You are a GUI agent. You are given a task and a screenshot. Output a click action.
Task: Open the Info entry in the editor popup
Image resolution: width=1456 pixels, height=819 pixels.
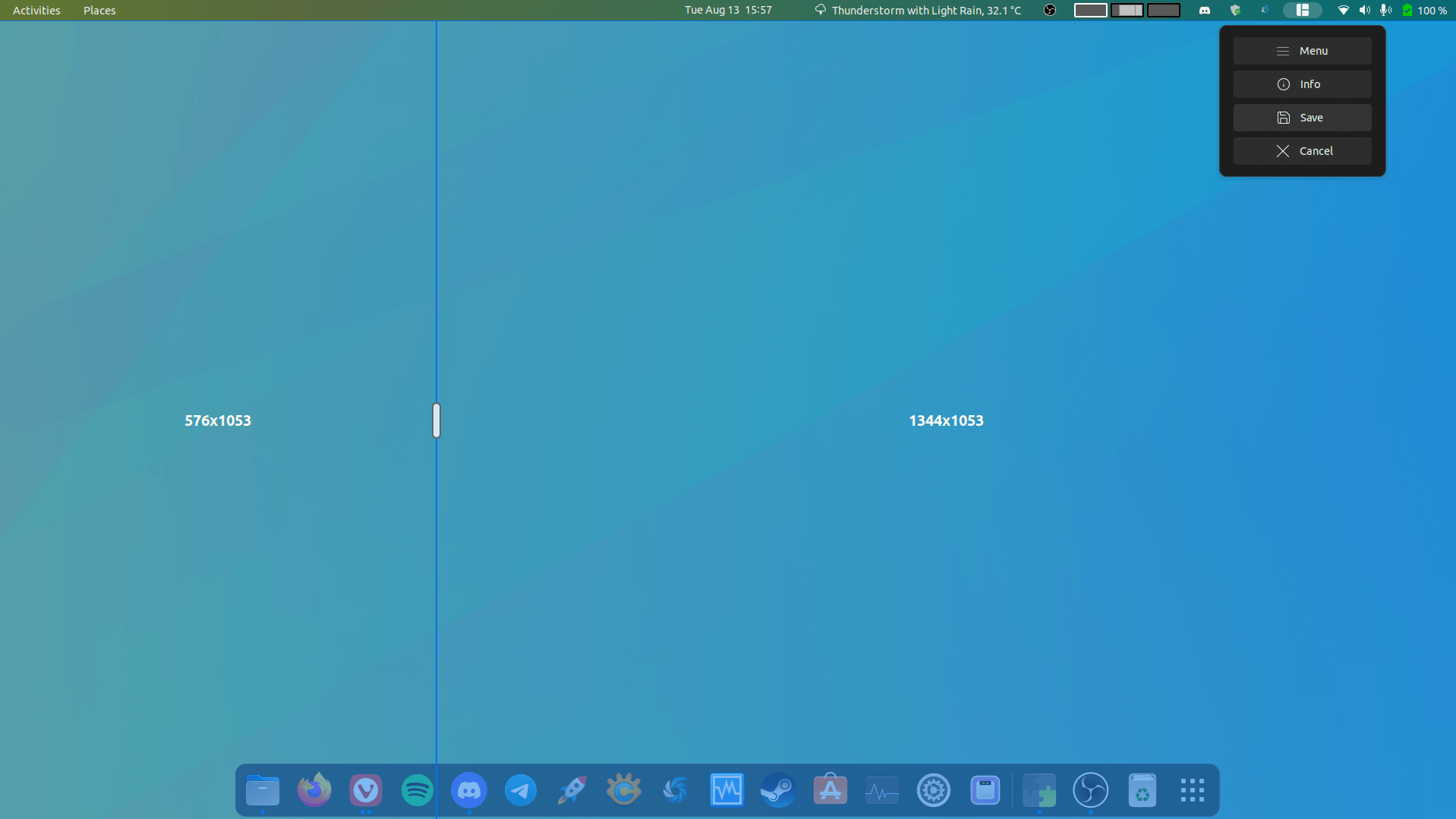point(1302,84)
